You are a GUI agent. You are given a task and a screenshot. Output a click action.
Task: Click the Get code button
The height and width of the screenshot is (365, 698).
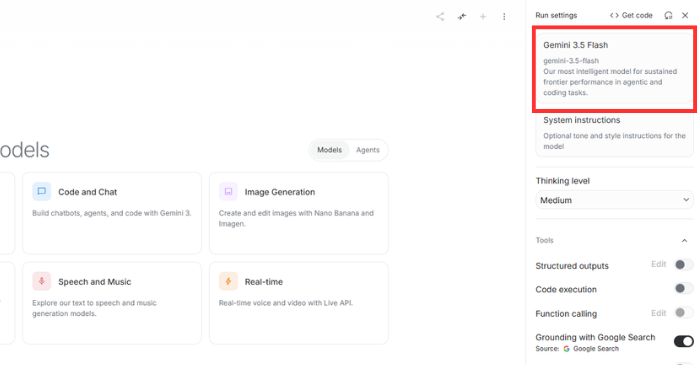631,16
